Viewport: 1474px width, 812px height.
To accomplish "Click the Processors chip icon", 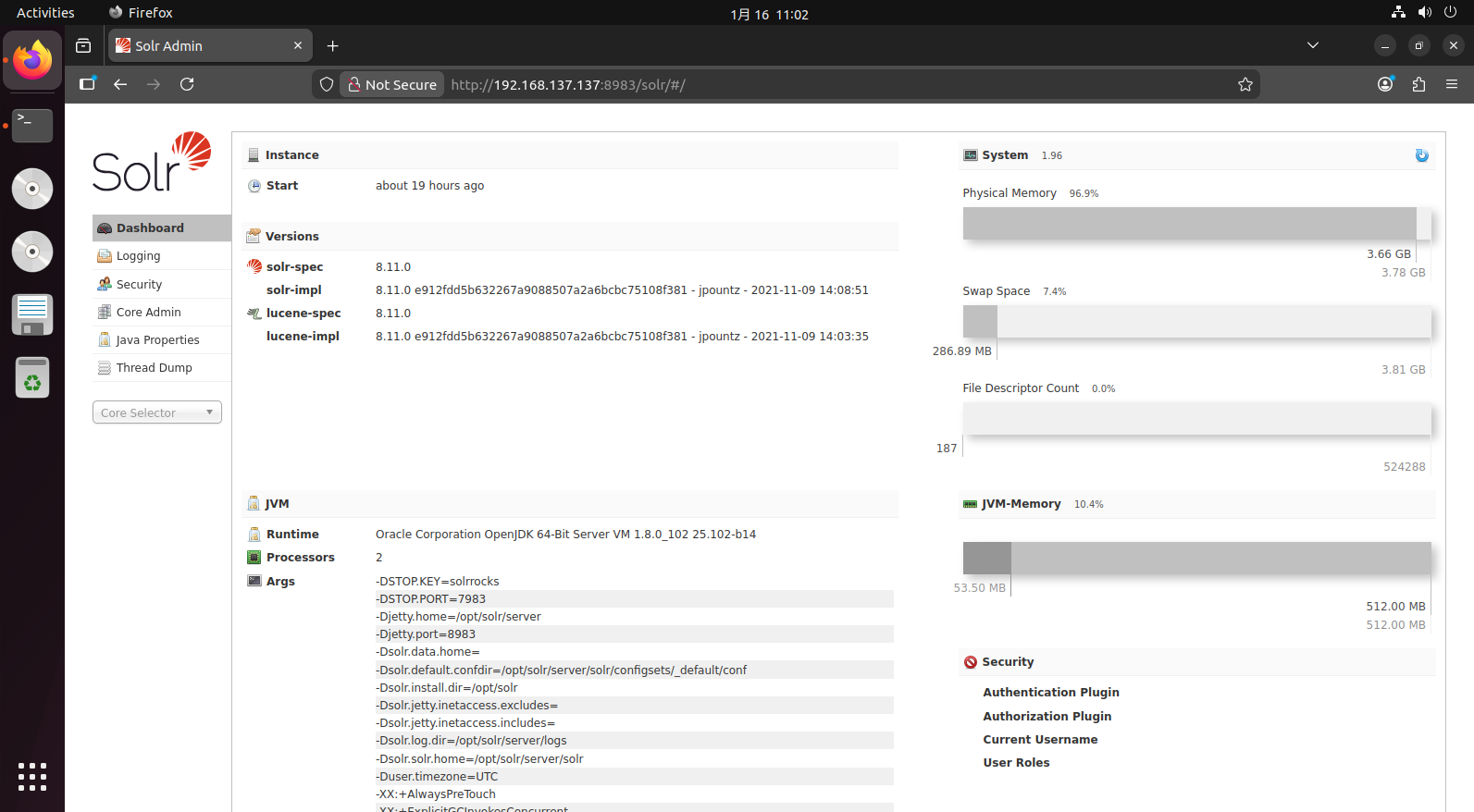I will click(254, 558).
